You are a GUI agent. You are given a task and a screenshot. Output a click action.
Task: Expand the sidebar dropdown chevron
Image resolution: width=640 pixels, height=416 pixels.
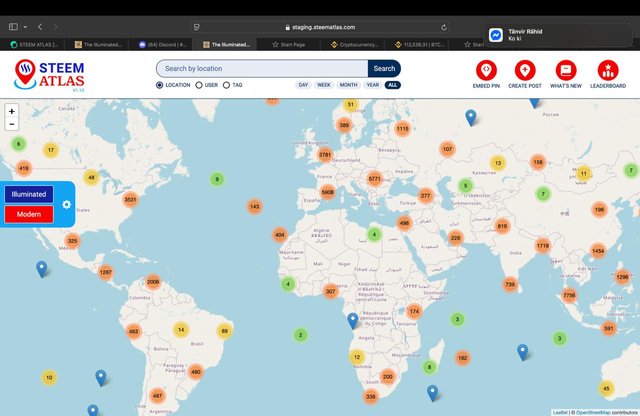pyautogui.click(x=25, y=27)
